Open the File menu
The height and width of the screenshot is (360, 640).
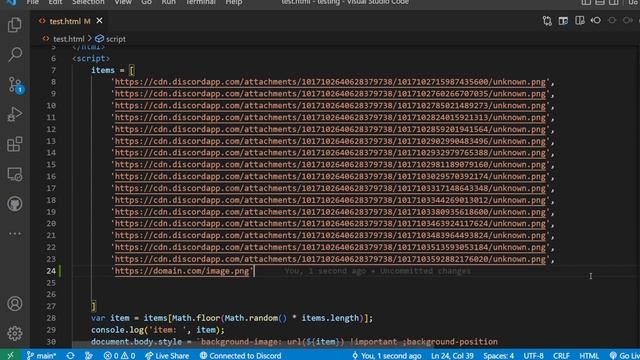32,2
